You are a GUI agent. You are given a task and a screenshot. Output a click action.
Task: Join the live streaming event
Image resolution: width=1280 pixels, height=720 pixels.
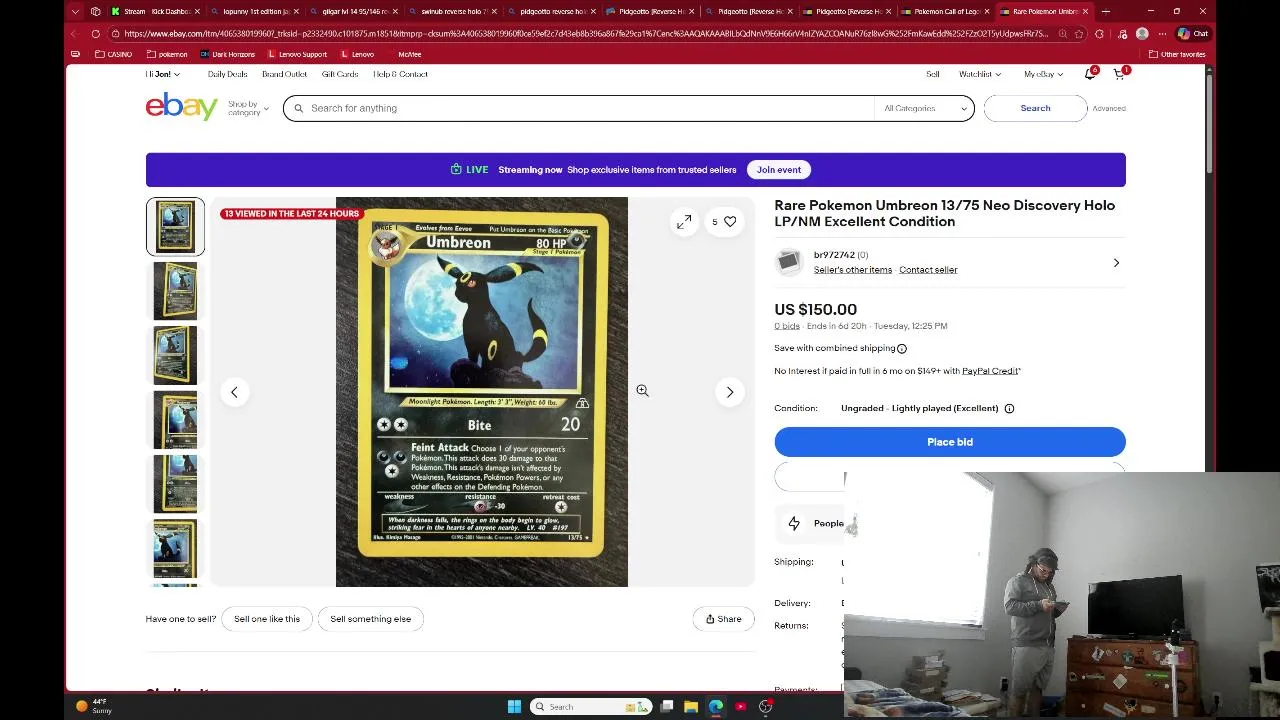tap(779, 170)
